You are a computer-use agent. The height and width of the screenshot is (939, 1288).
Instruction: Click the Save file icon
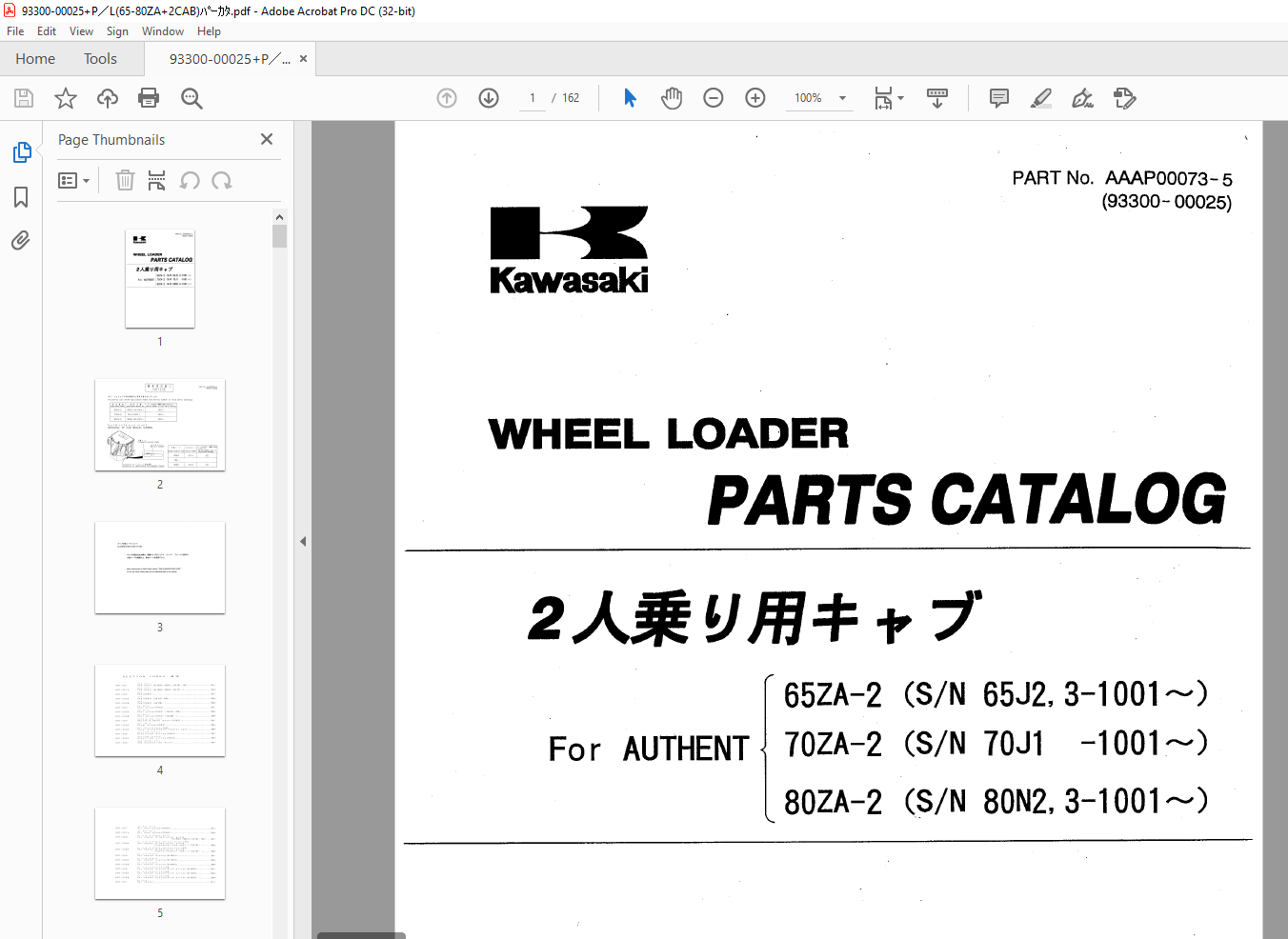click(x=24, y=98)
